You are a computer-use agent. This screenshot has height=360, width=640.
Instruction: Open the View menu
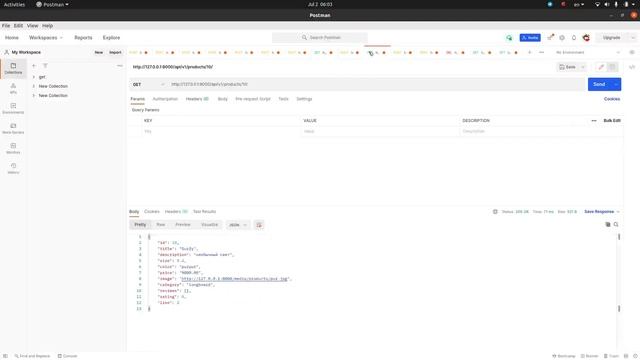(x=32, y=26)
